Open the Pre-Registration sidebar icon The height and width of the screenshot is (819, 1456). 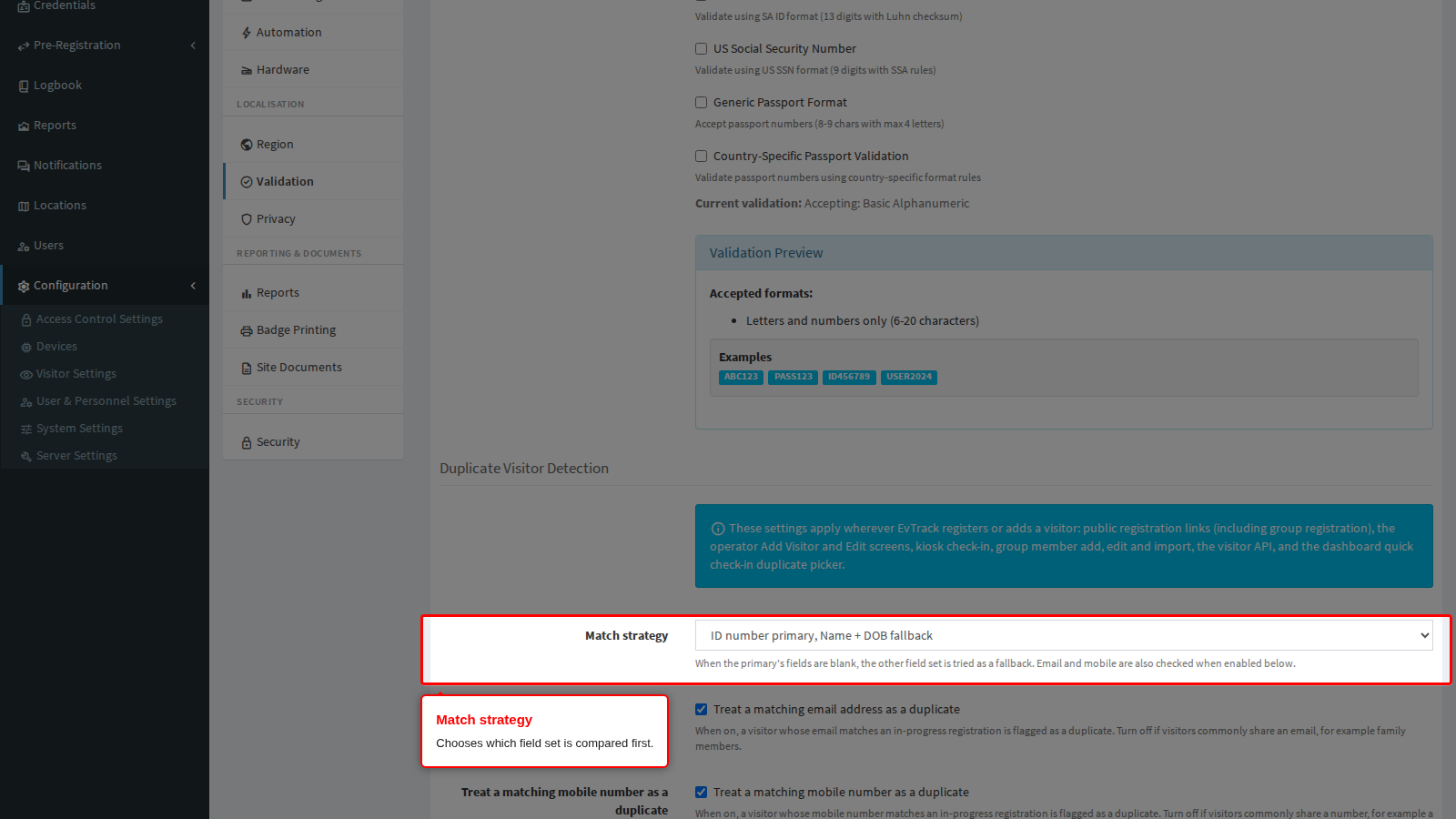tap(24, 45)
